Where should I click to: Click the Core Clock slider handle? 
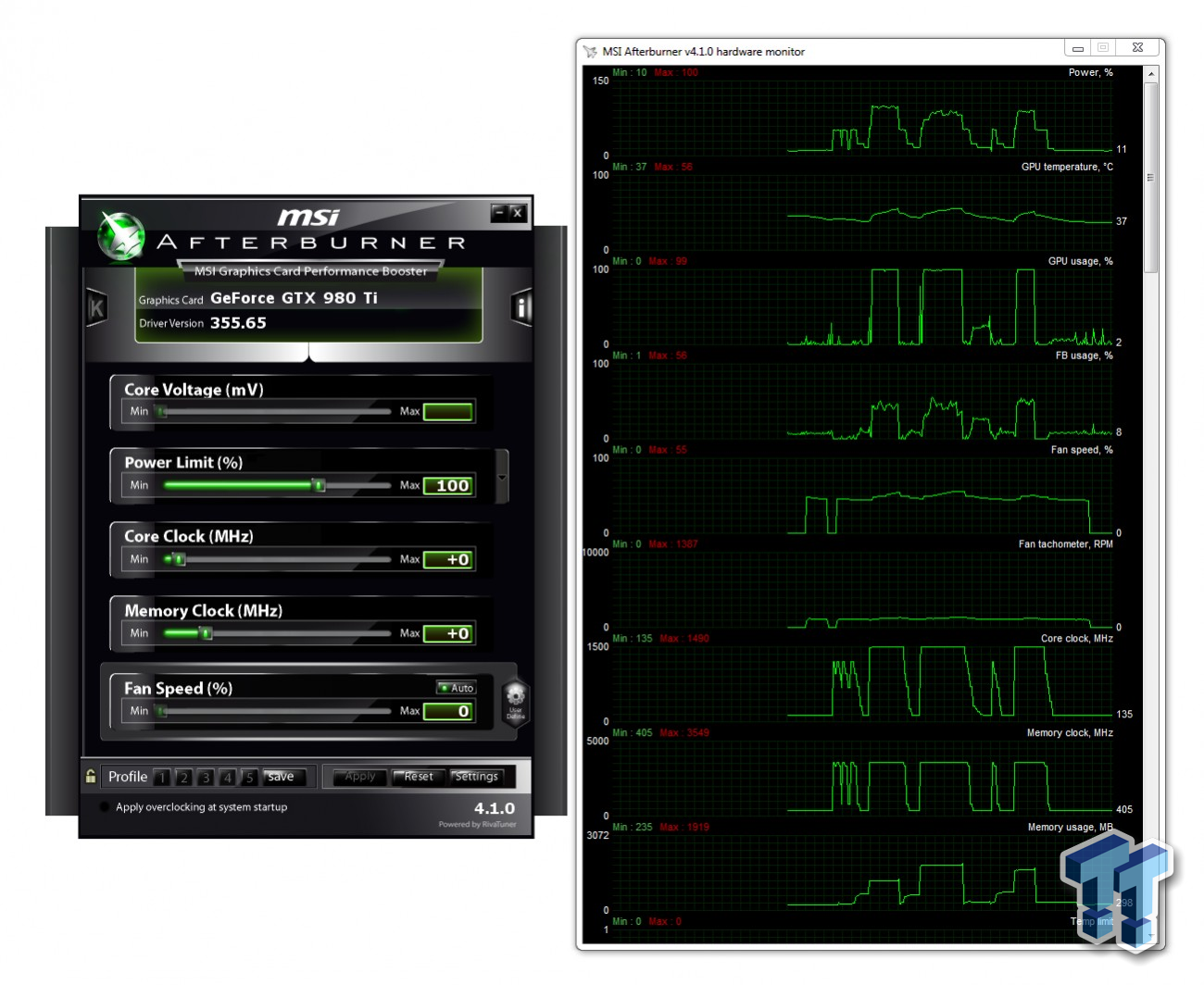tap(180, 559)
